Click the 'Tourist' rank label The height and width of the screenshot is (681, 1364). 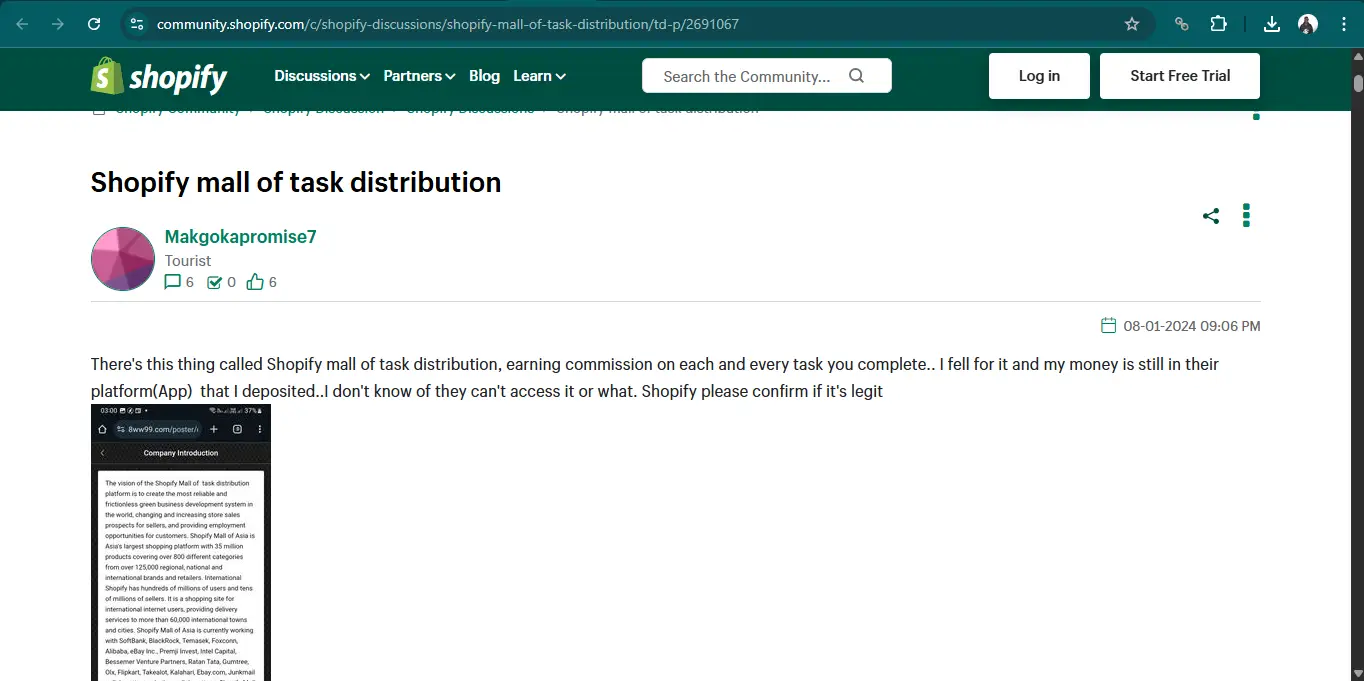188,261
